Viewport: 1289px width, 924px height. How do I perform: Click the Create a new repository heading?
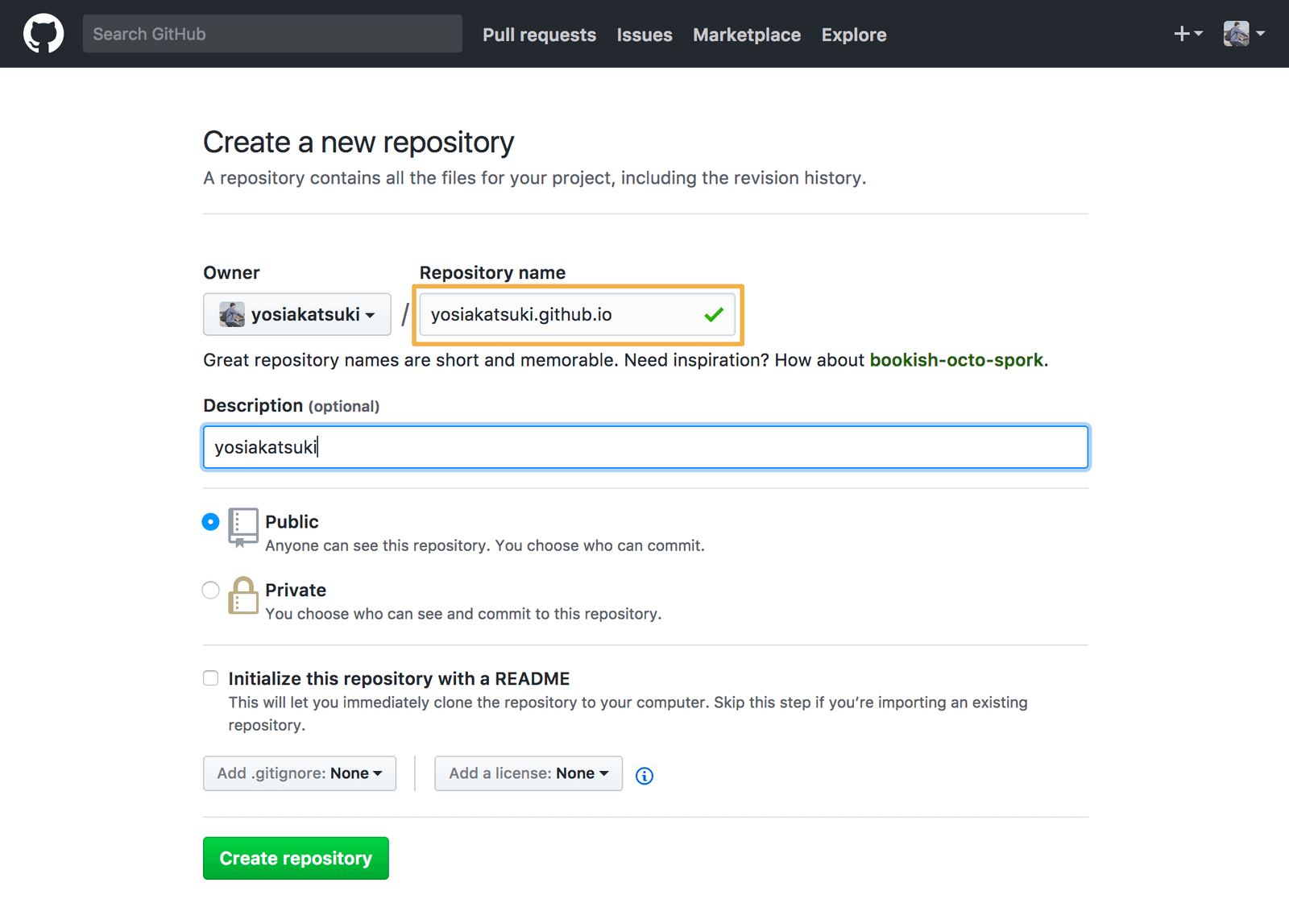[359, 143]
